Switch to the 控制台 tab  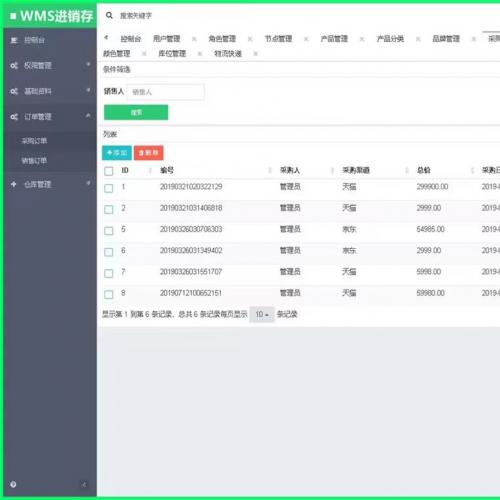pos(131,39)
